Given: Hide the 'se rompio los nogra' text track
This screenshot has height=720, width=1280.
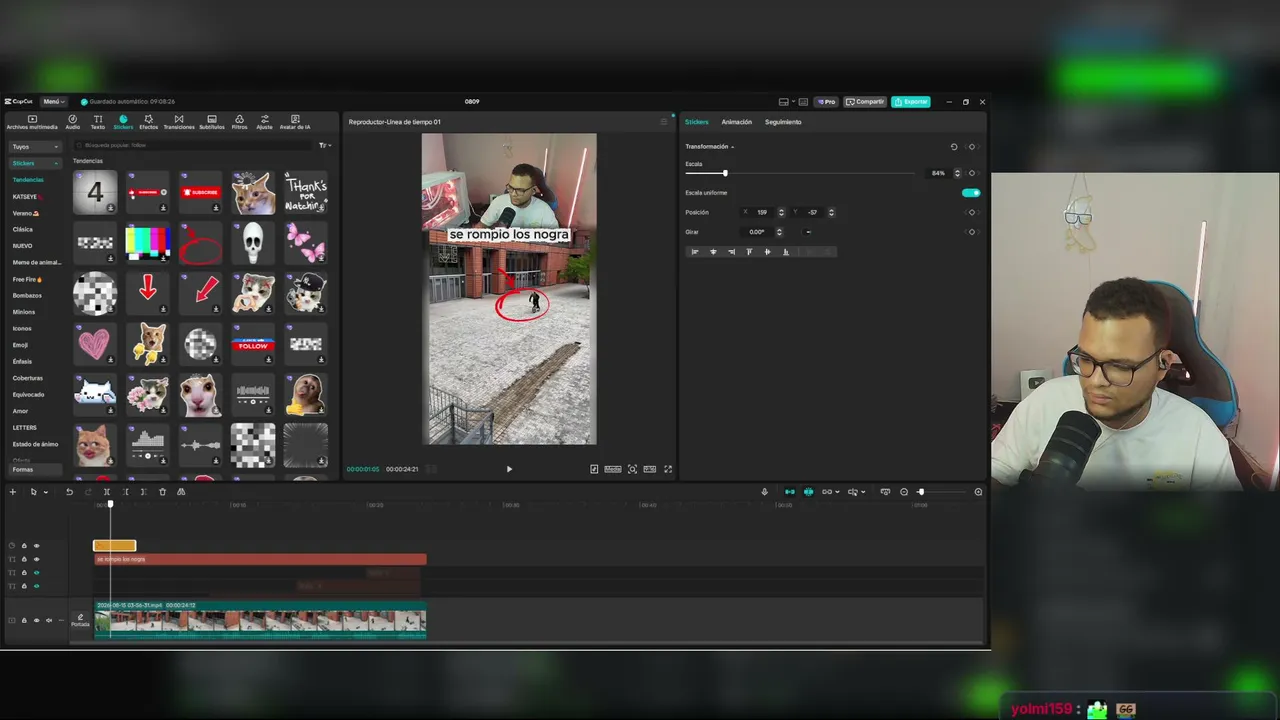Looking at the screenshot, I should (37, 559).
